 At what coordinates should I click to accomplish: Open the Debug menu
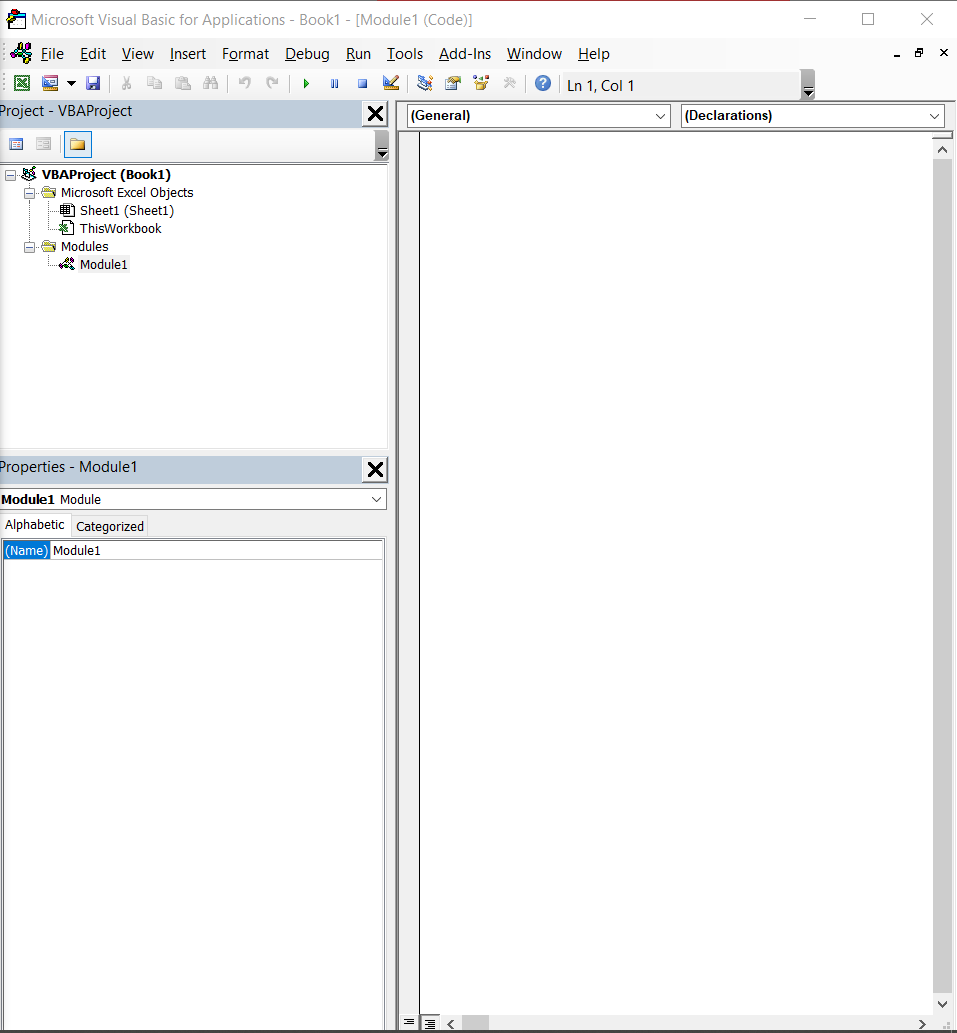[307, 54]
